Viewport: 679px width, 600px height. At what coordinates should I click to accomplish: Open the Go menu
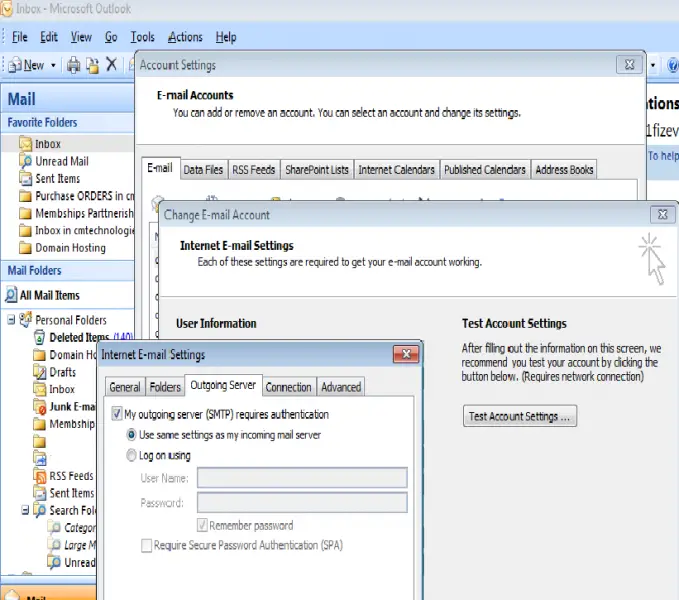pyautogui.click(x=111, y=37)
